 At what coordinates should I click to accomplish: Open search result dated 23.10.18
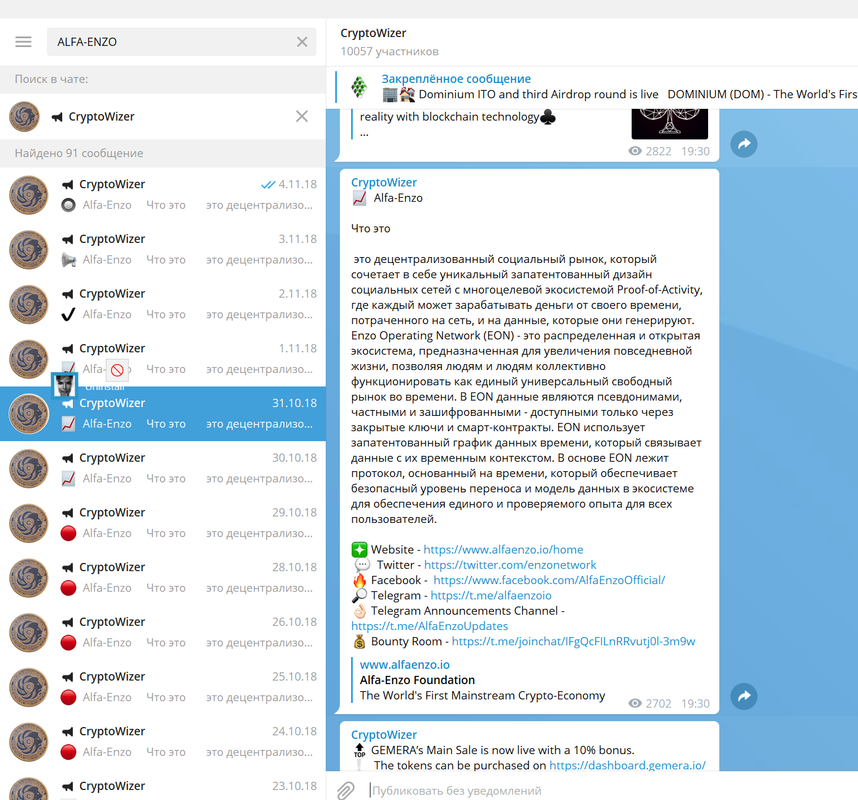click(x=163, y=785)
